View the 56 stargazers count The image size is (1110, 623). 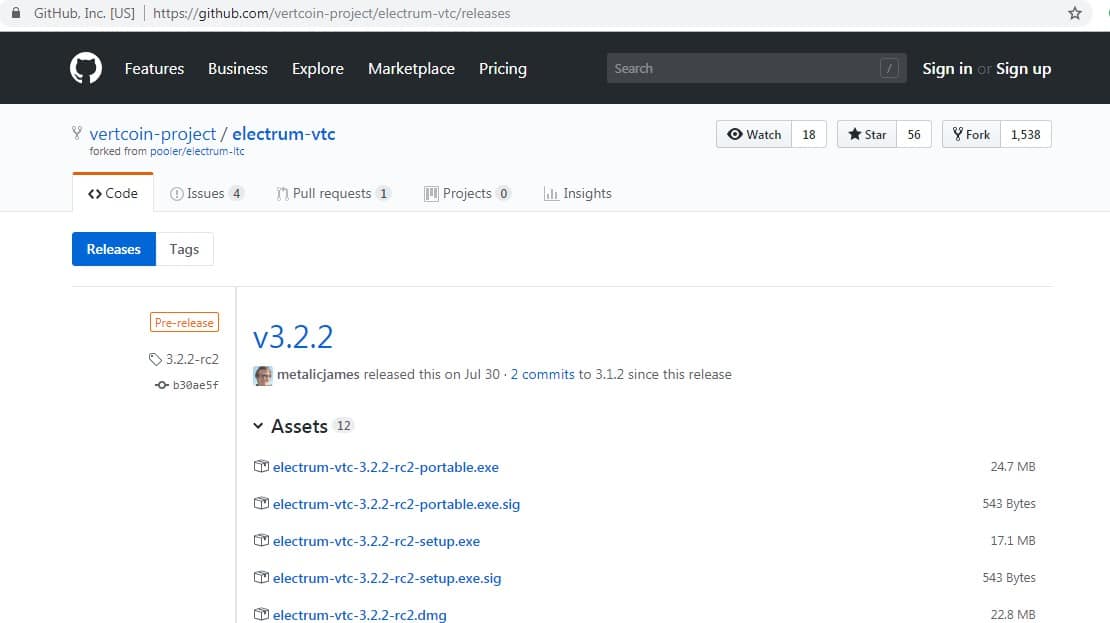(x=914, y=135)
